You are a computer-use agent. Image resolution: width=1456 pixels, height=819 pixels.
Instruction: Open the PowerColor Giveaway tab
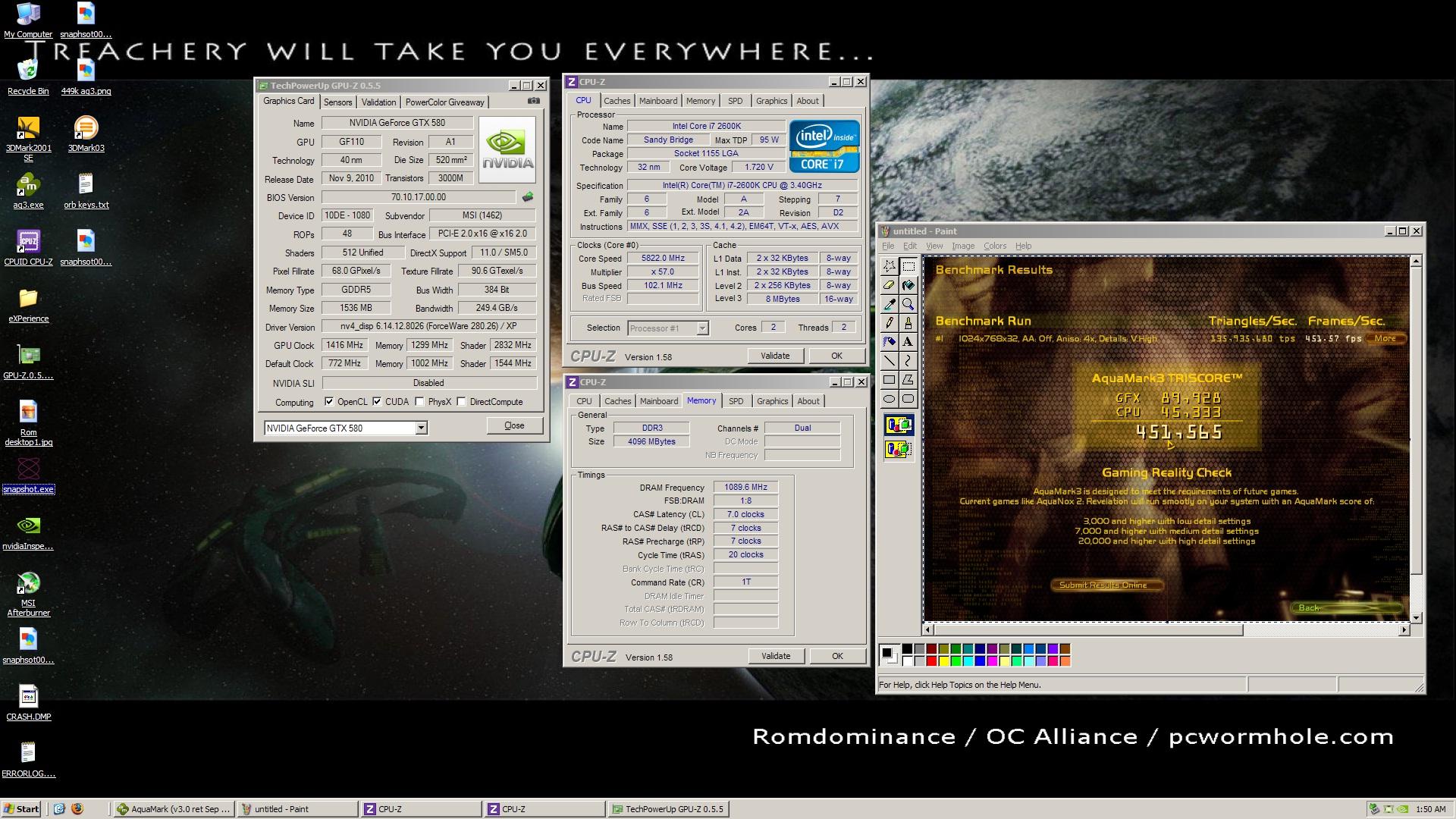click(444, 102)
